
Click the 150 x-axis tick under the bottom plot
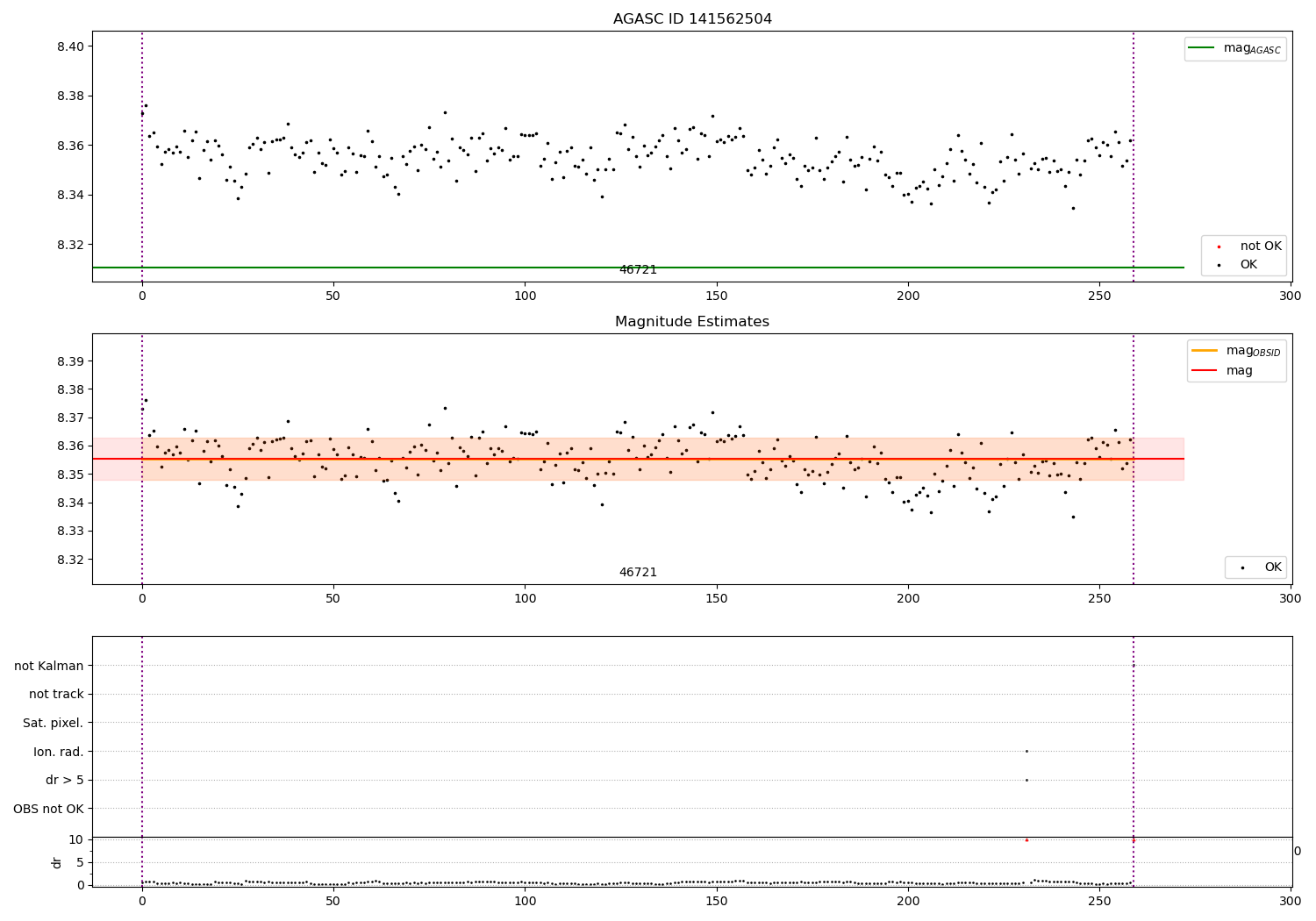coord(717,901)
